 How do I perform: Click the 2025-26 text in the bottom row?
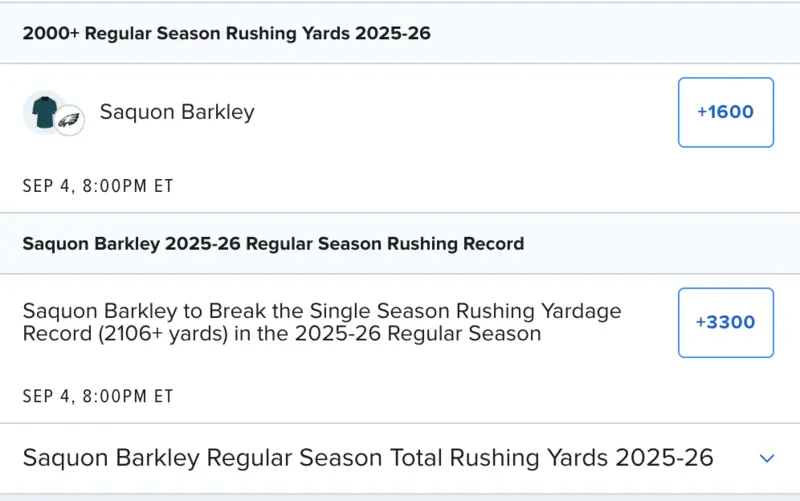click(664, 458)
